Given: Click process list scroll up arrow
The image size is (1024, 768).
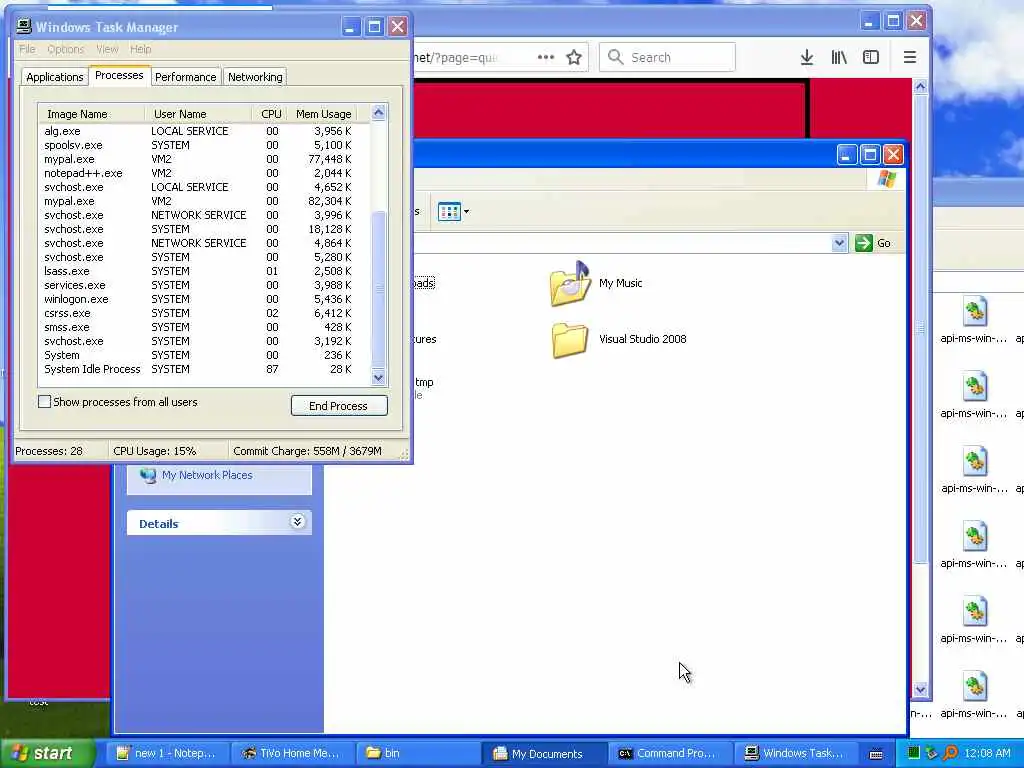Looking at the screenshot, I should pos(379,113).
